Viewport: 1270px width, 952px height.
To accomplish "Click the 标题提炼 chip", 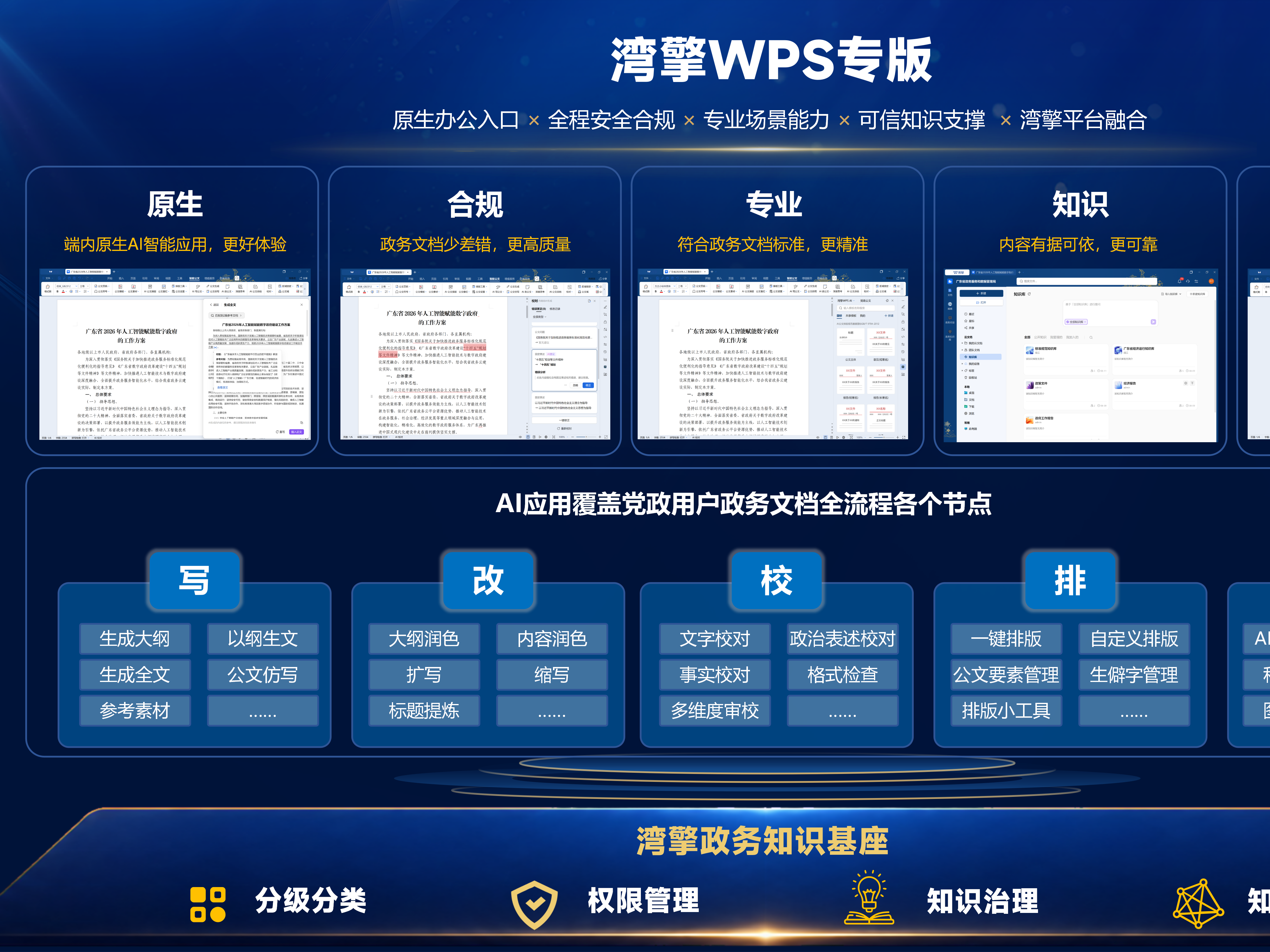I will pyautogui.click(x=424, y=711).
